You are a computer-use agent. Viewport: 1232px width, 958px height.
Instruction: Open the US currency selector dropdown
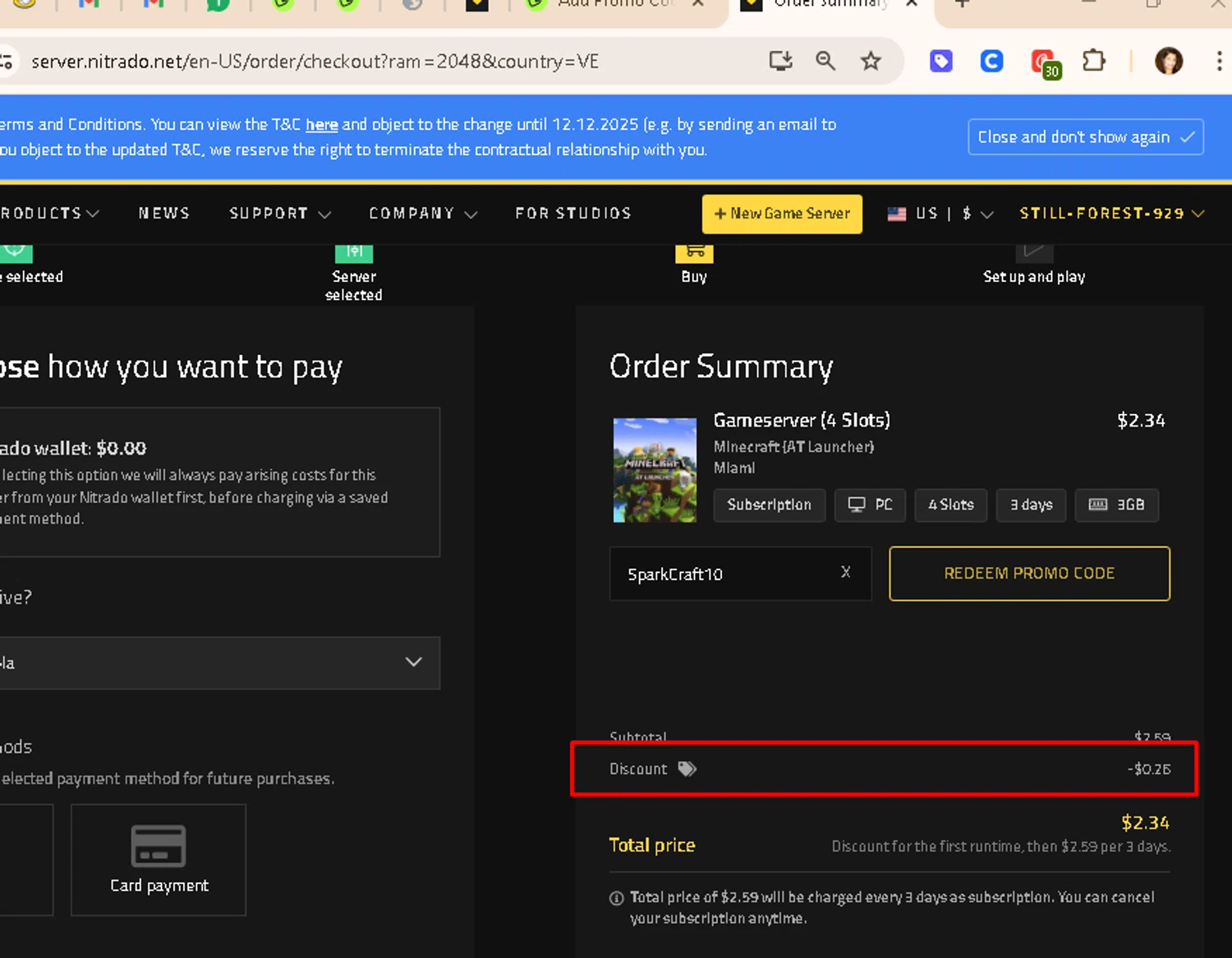pos(940,214)
